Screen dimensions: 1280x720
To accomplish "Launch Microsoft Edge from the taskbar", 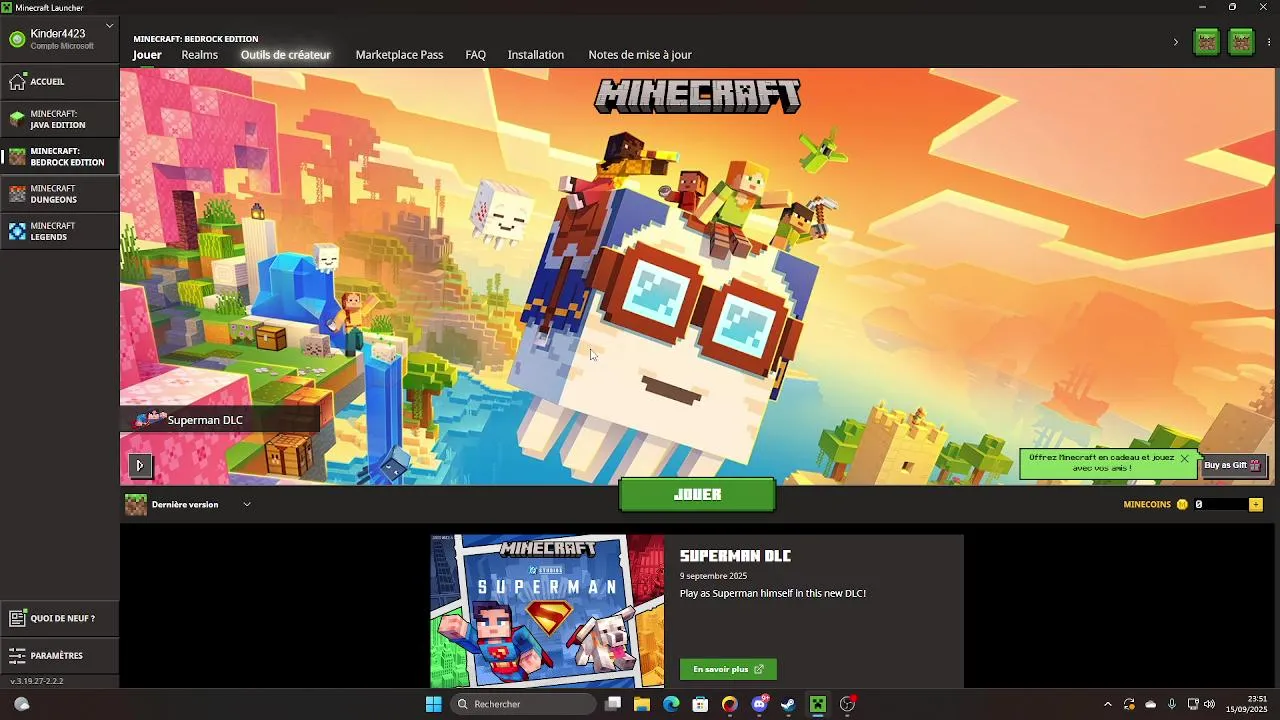I will [671, 704].
